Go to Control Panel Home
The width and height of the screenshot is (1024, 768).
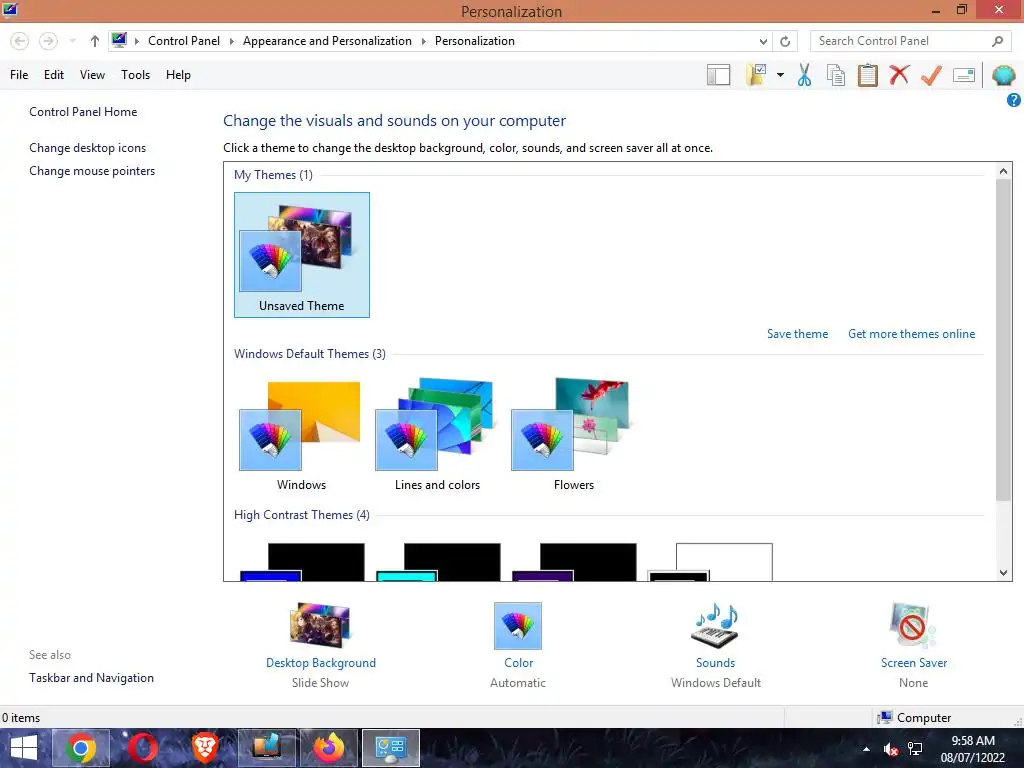(x=83, y=112)
